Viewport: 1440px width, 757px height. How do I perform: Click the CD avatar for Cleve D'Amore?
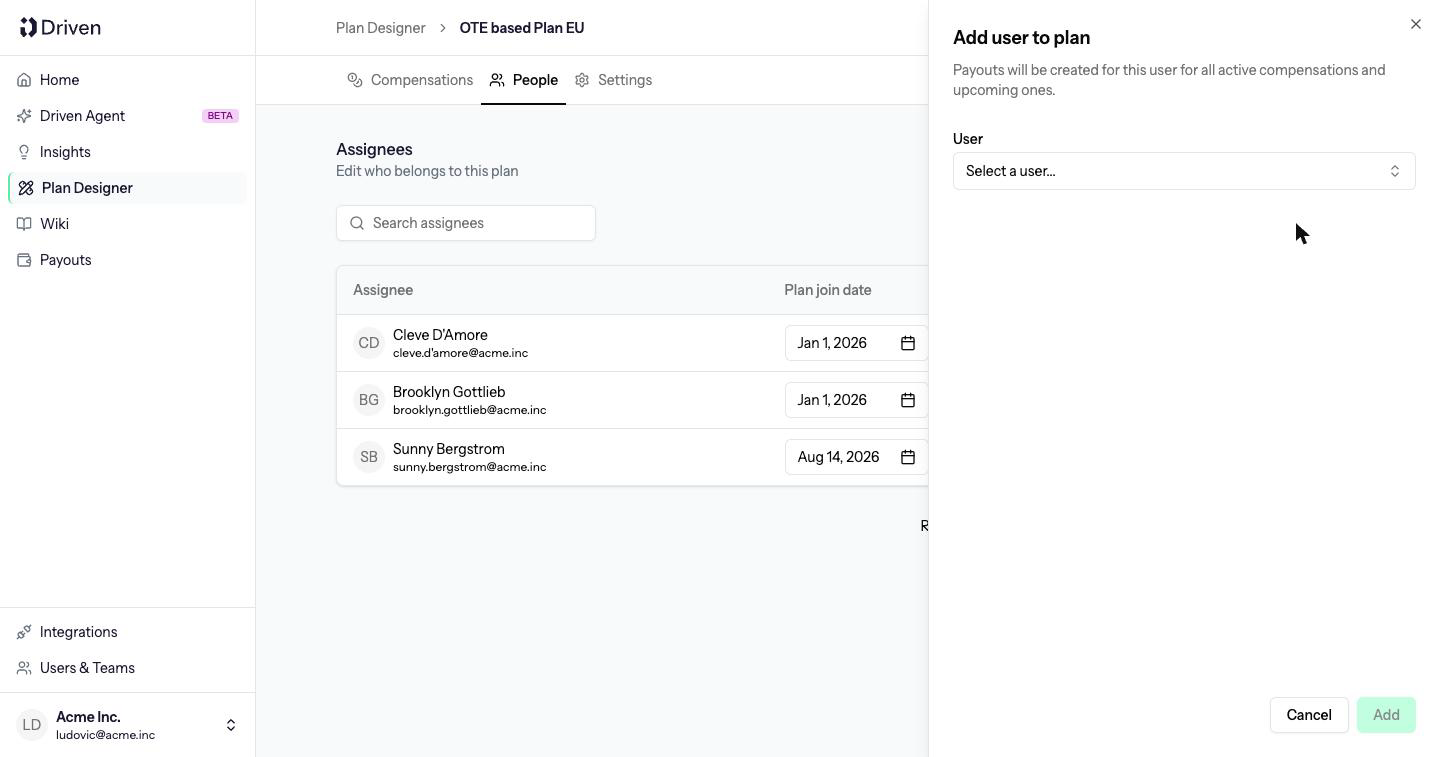(x=369, y=343)
